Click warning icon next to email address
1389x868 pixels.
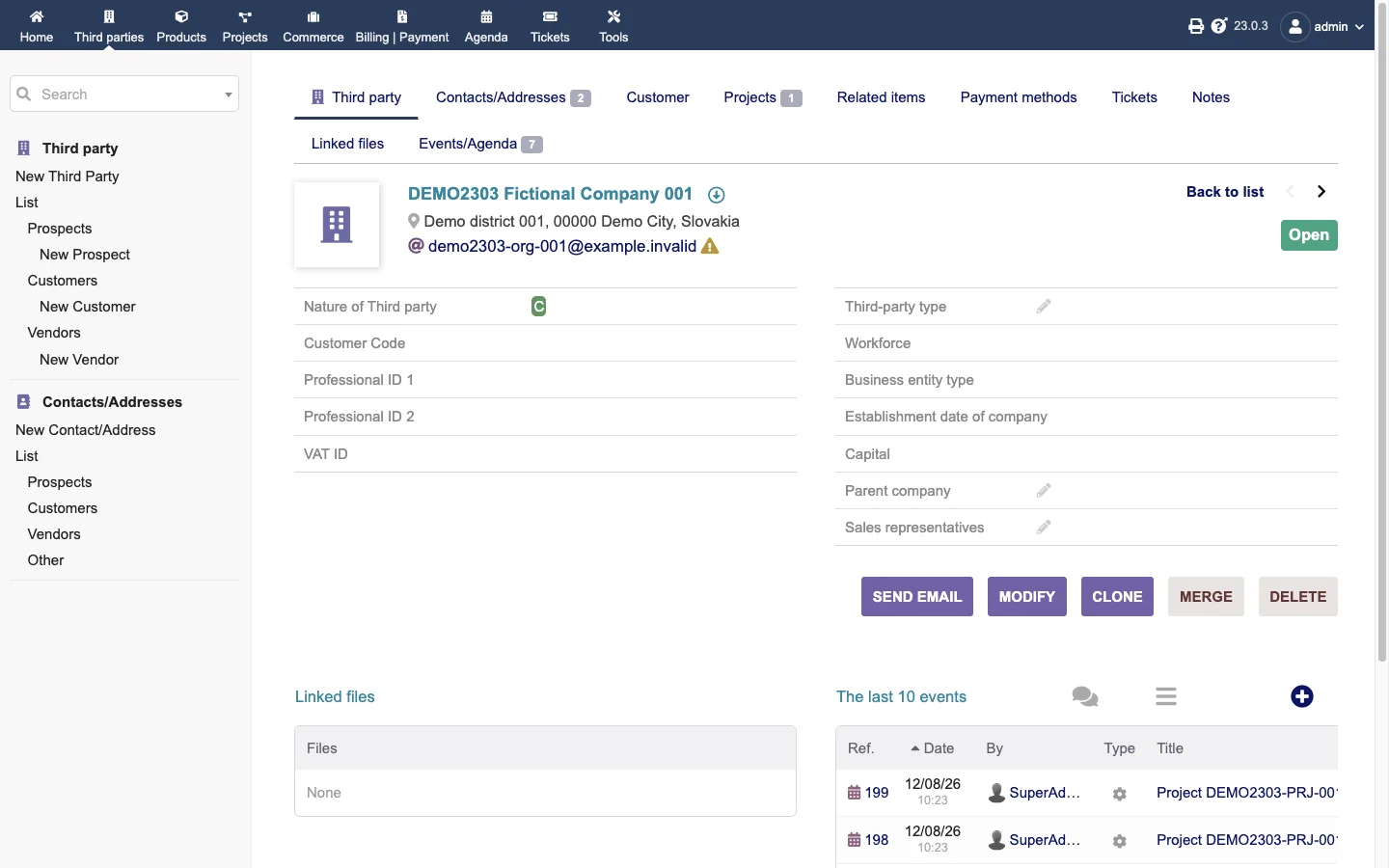point(710,246)
